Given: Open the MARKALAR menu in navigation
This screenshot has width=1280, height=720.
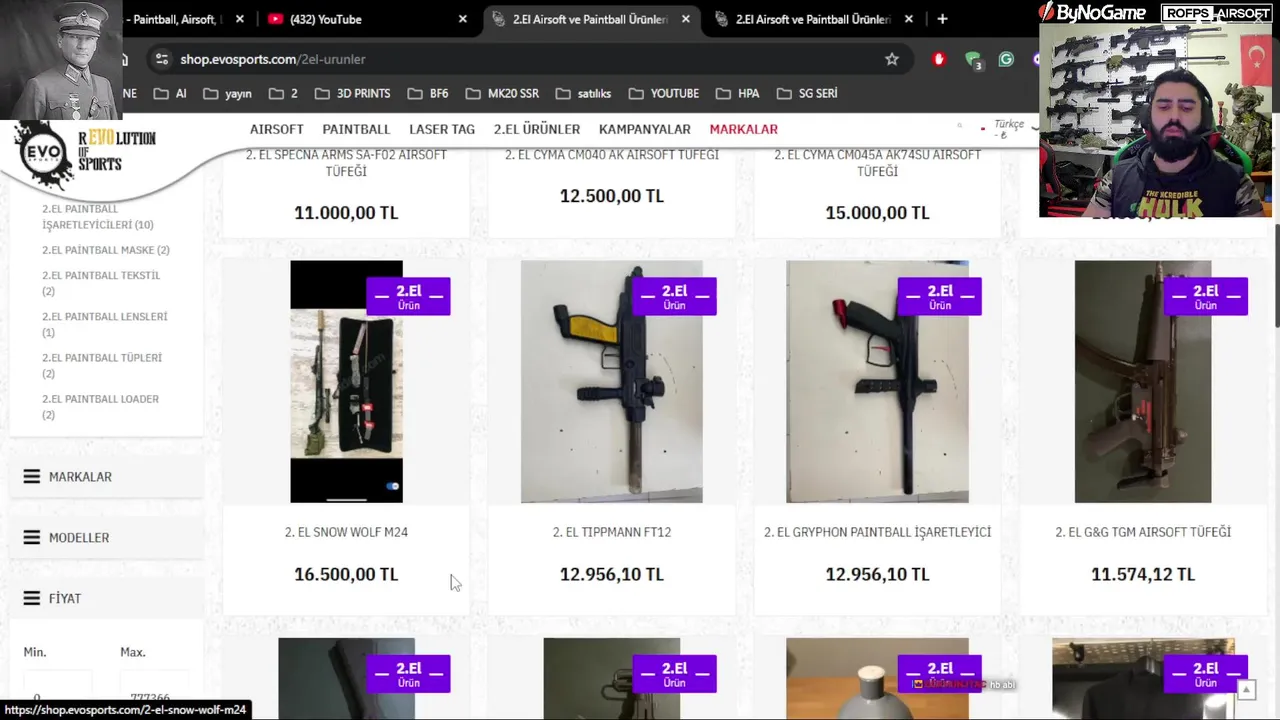Looking at the screenshot, I should (x=743, y=129).
